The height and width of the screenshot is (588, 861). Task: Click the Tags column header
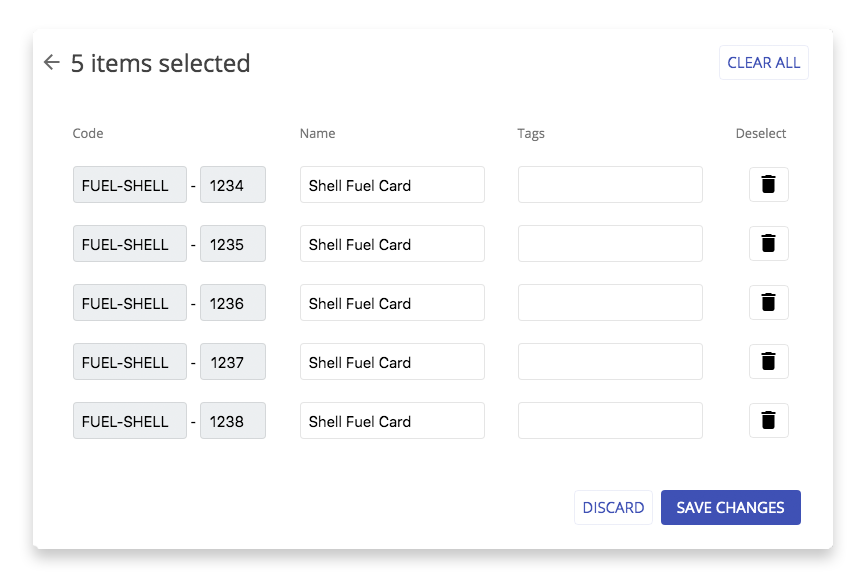[531, 134]
